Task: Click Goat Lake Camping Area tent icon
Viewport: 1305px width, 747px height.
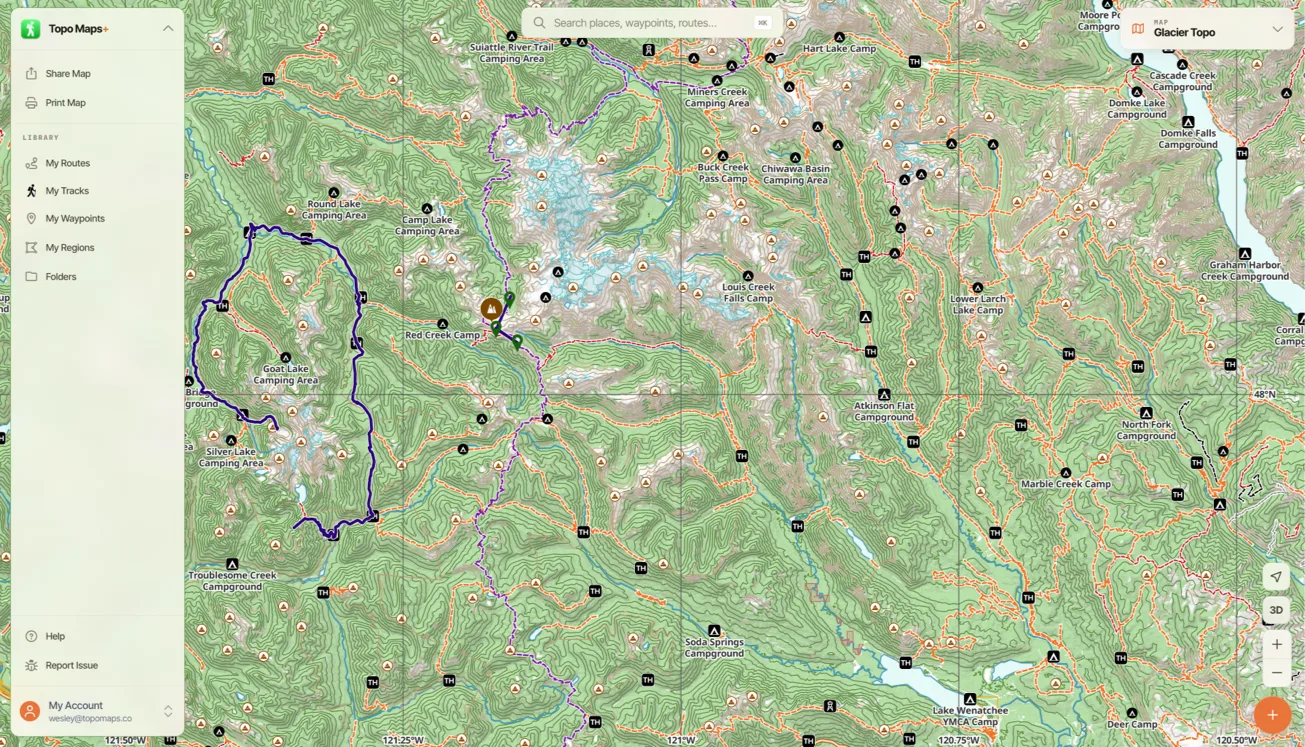Action: 286,357
